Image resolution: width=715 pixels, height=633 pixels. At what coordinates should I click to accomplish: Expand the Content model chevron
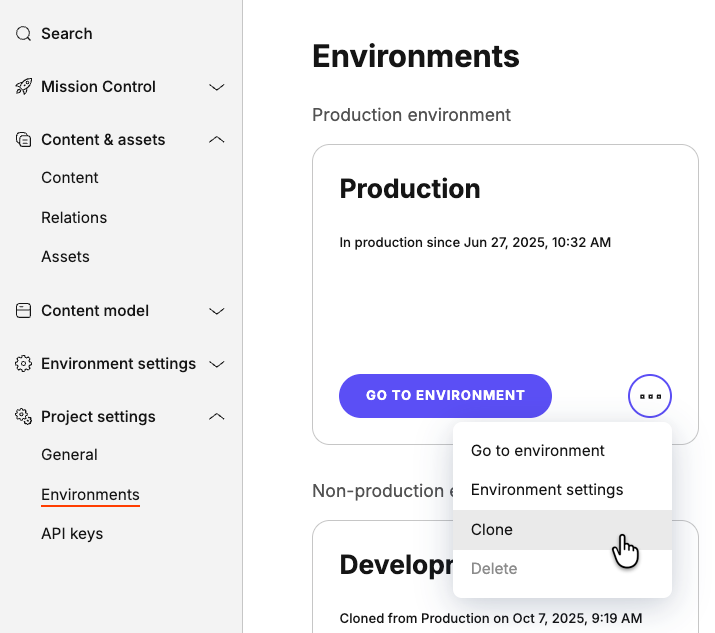coord(217,311)
